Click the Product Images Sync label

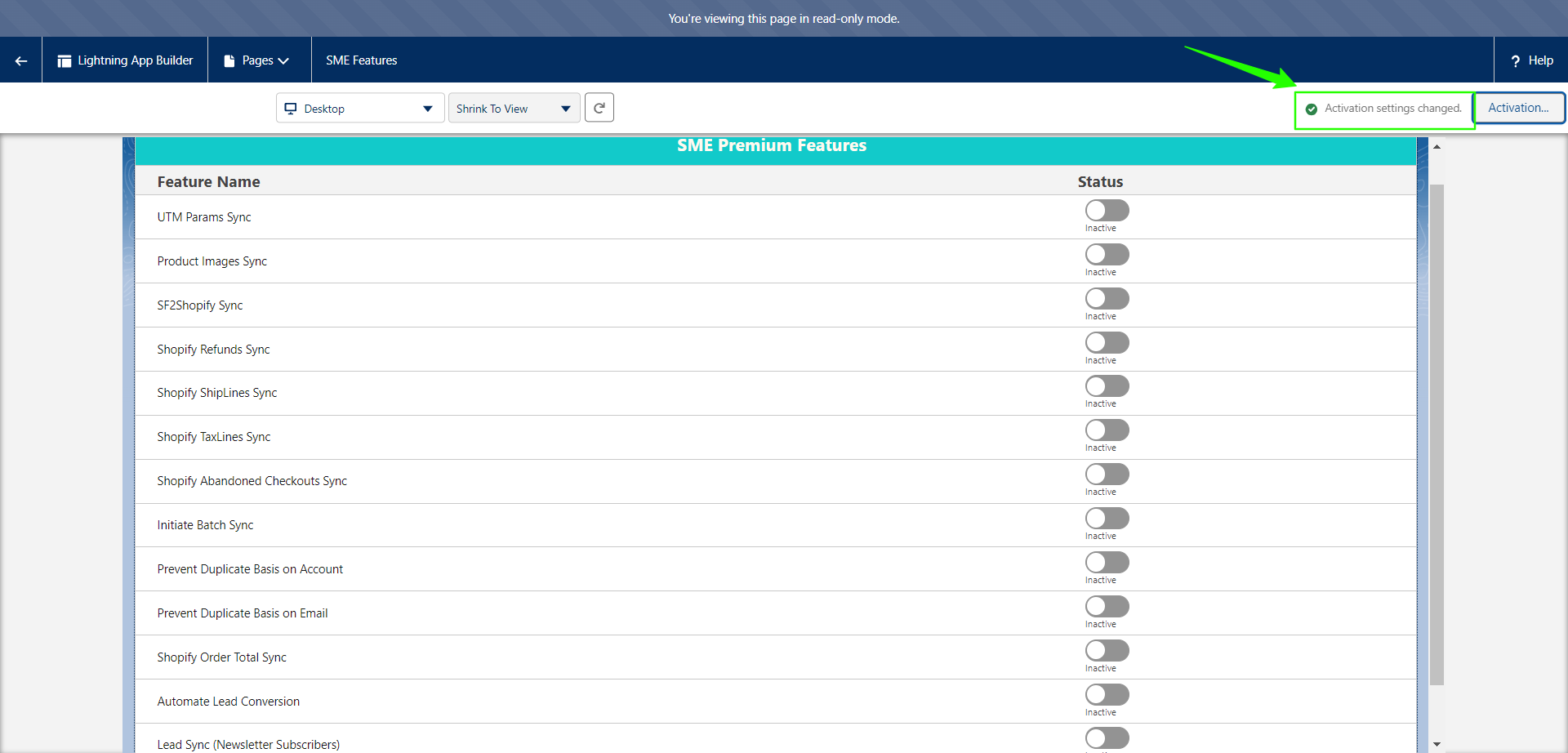(x=212, y=261)
